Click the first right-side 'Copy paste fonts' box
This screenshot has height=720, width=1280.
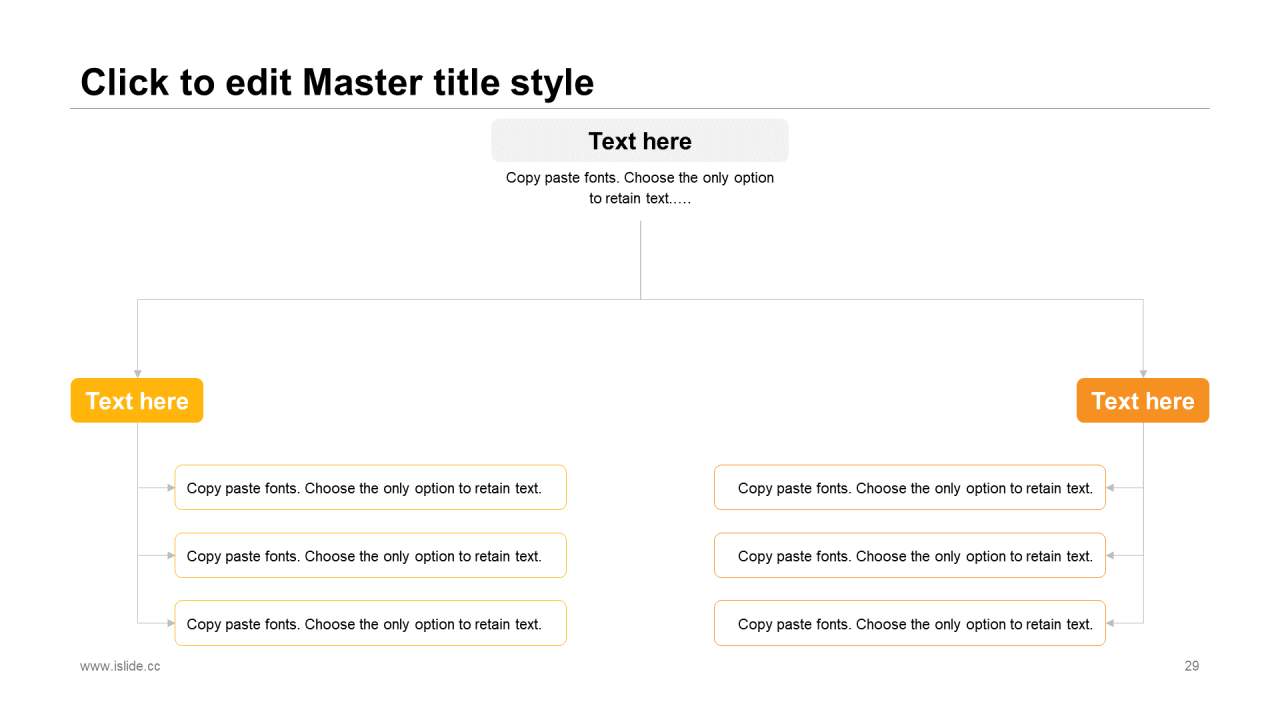[x=910, y=487]
